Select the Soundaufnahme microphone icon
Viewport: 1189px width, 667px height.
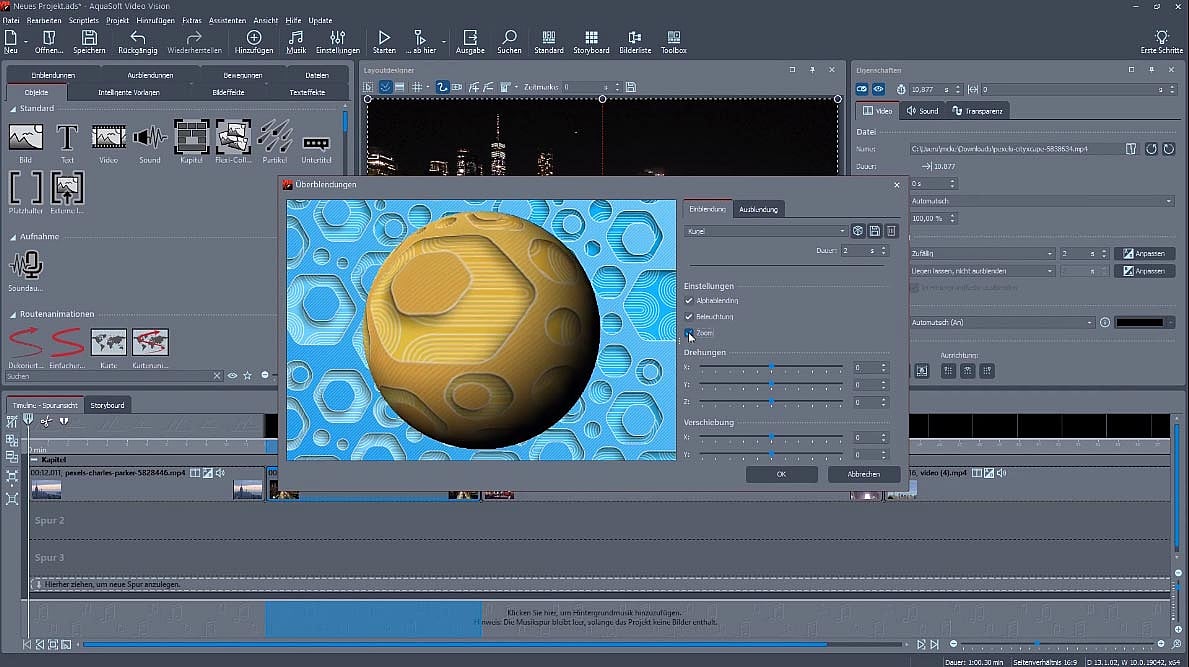coord(26,265)
